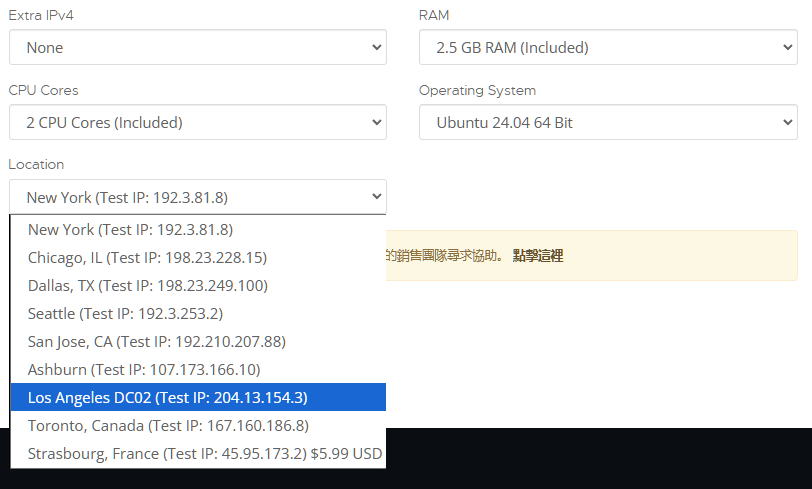Pick the Los Angeles DC02 option
This screenshot has width=812, height=489.
click(x=167, y=397)
